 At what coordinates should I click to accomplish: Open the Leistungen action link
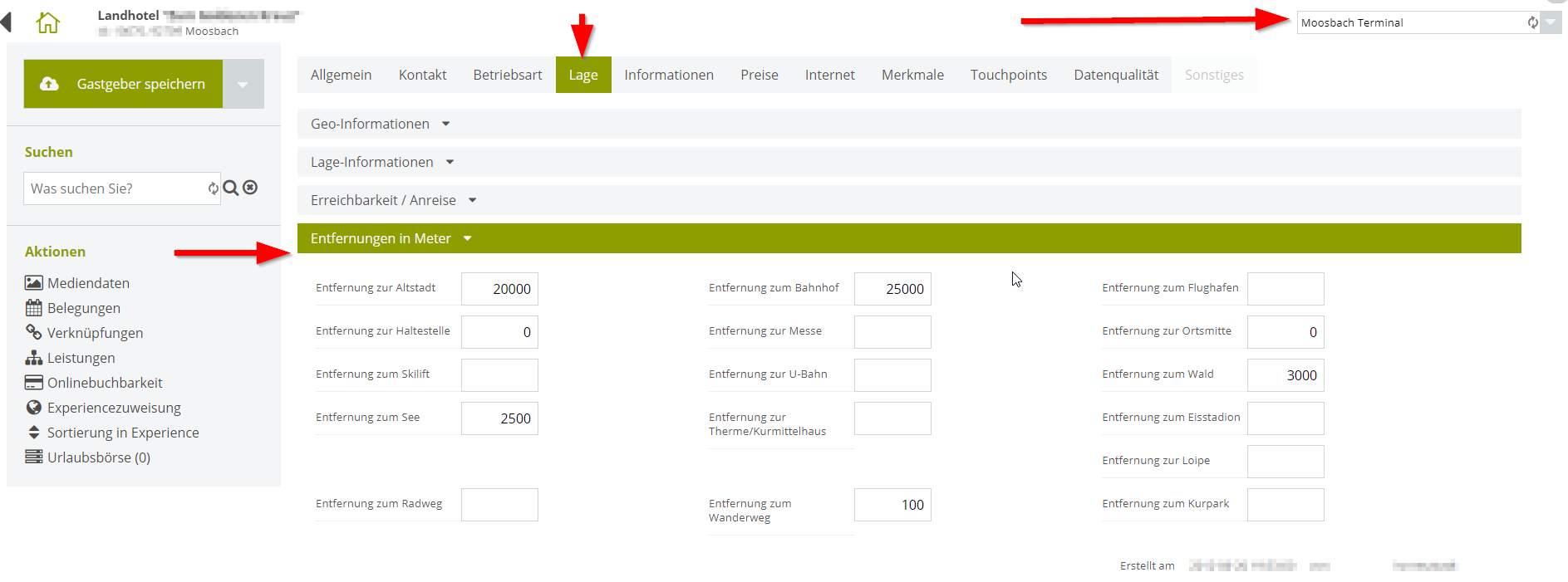[x=81, y=358]
